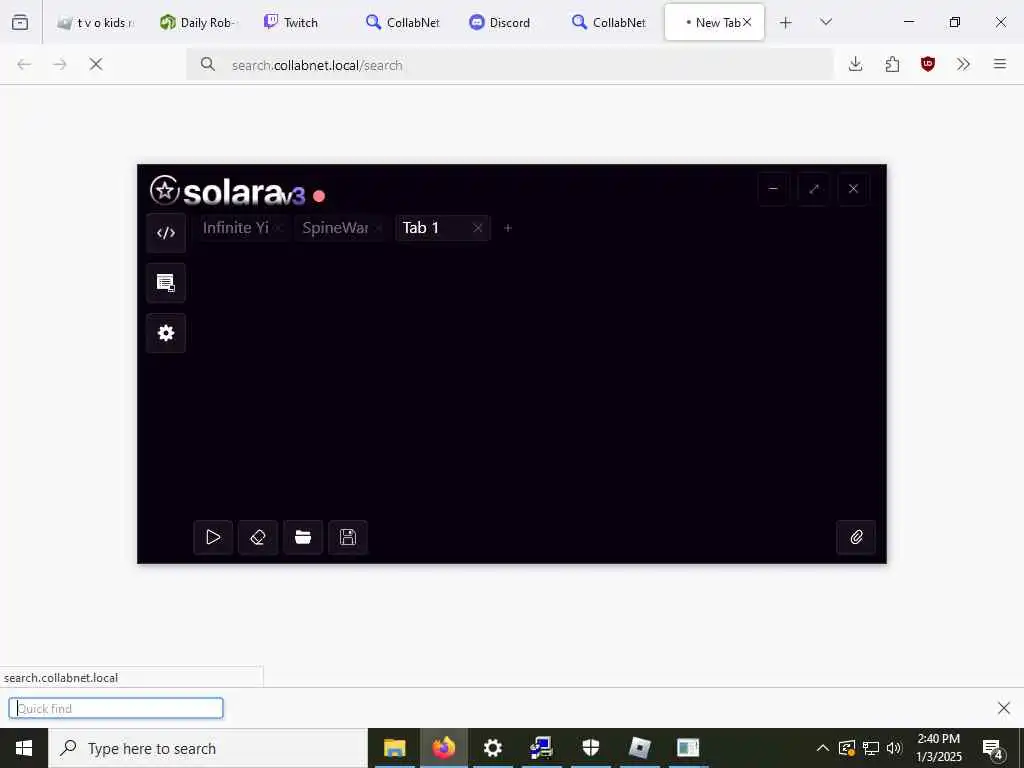Screen dimensions: 1024x768
Task: Run the script with the play button
Action: (x=213, y=537)
